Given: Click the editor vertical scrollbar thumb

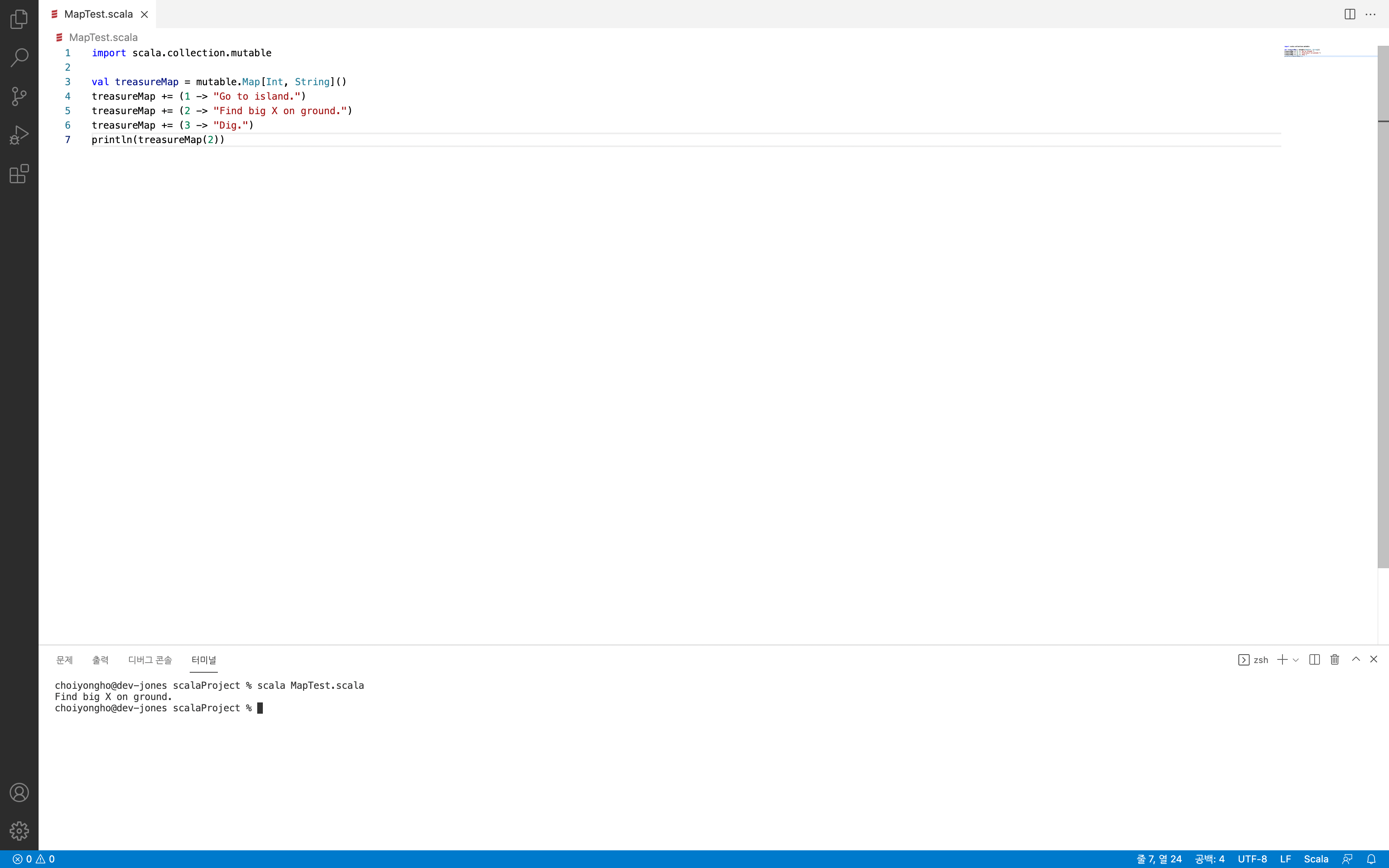Looking at the screenshot, I should [x=1383, y=307].
